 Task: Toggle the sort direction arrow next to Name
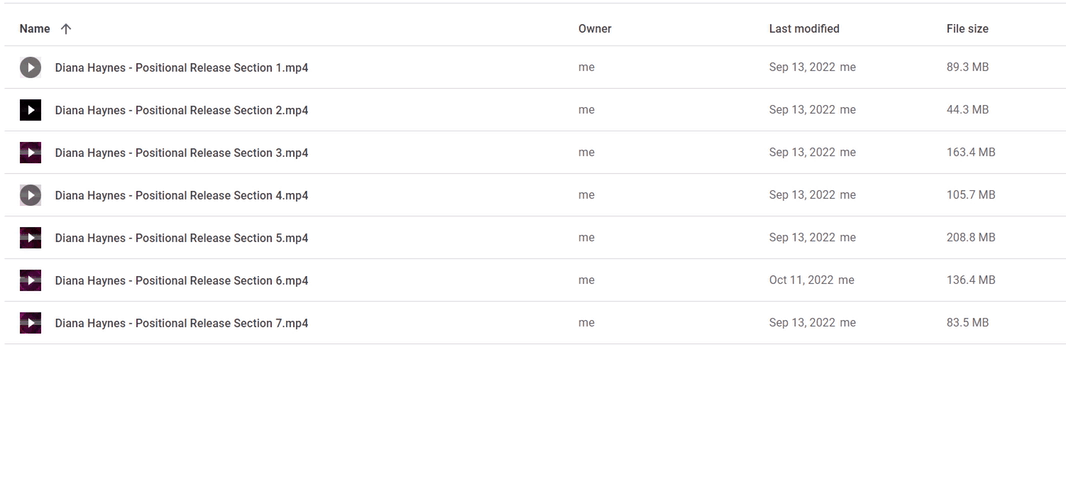[66, 29]
